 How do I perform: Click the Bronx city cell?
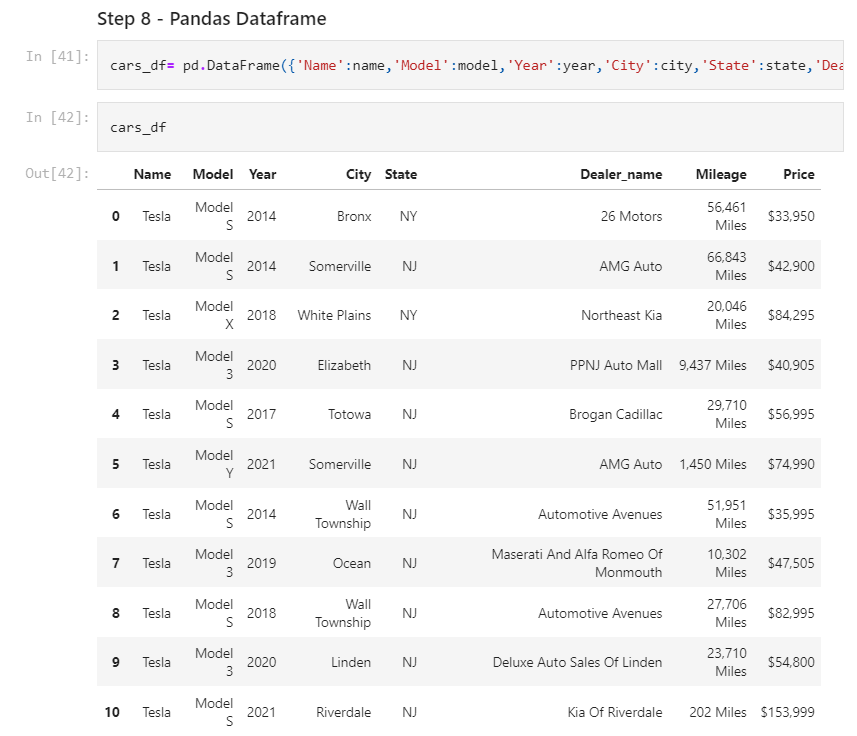click(354, 216)
